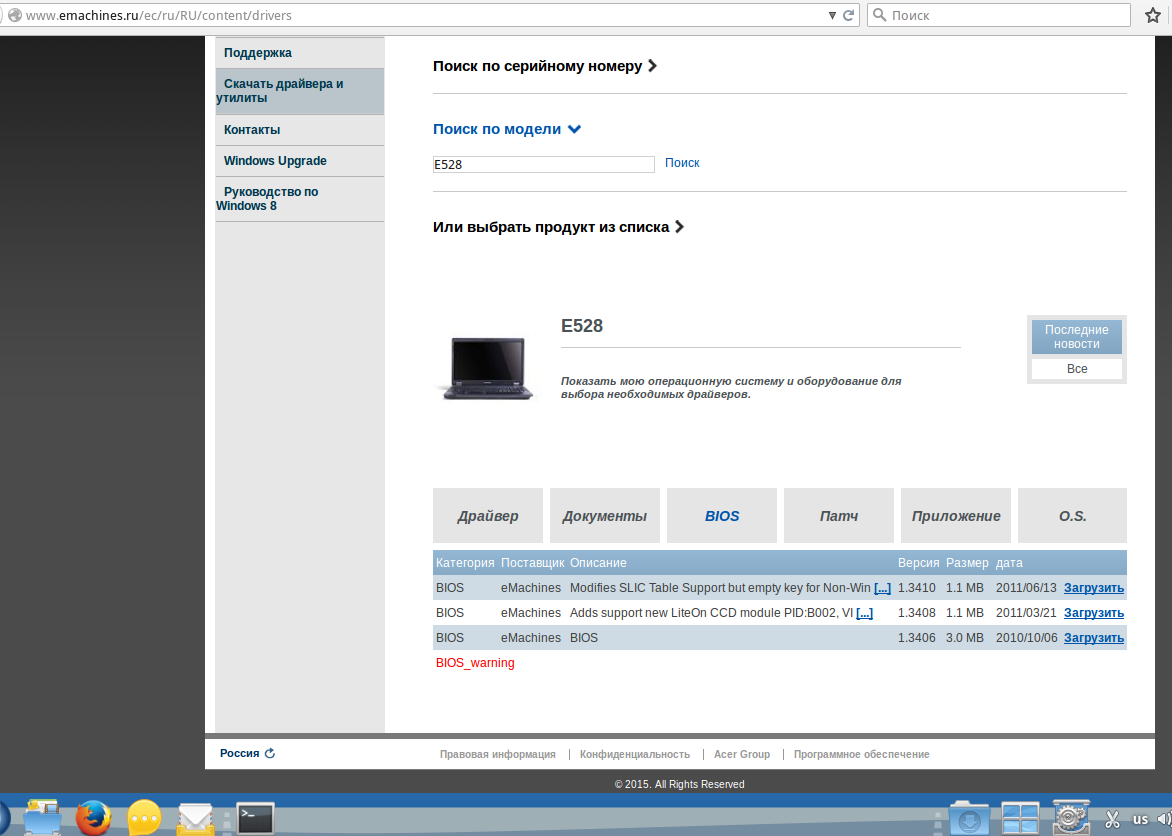Click the volume speaker tray icon

point(1165,820)
